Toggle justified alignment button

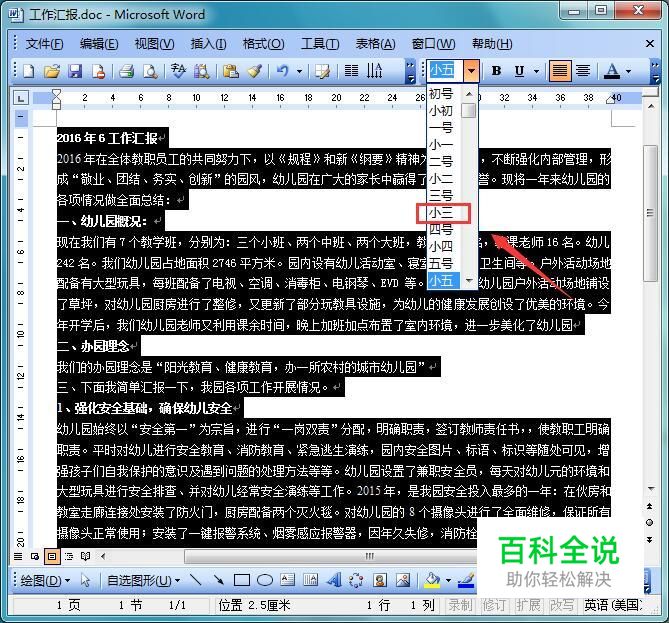pos(559,70)
